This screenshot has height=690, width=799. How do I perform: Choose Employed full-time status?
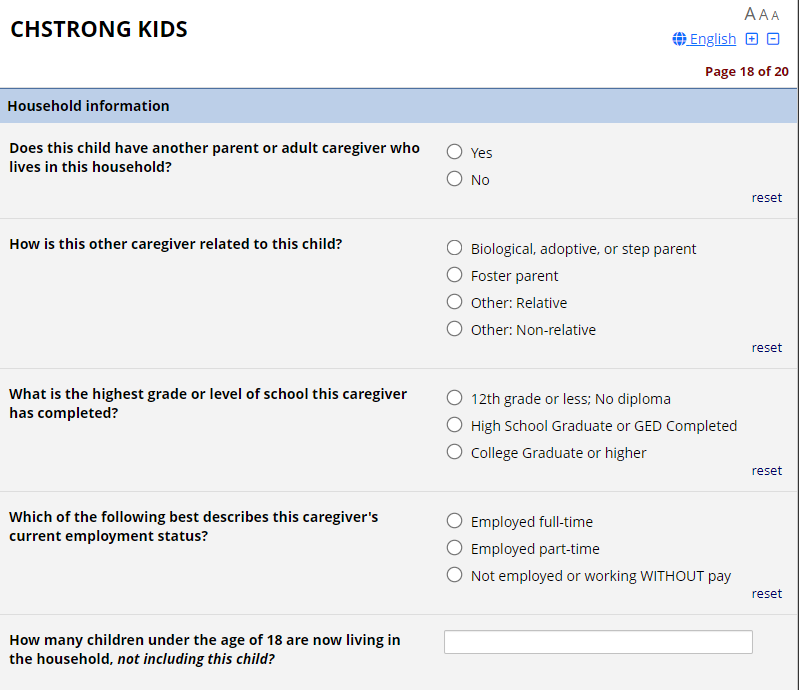tap(455, 521)
